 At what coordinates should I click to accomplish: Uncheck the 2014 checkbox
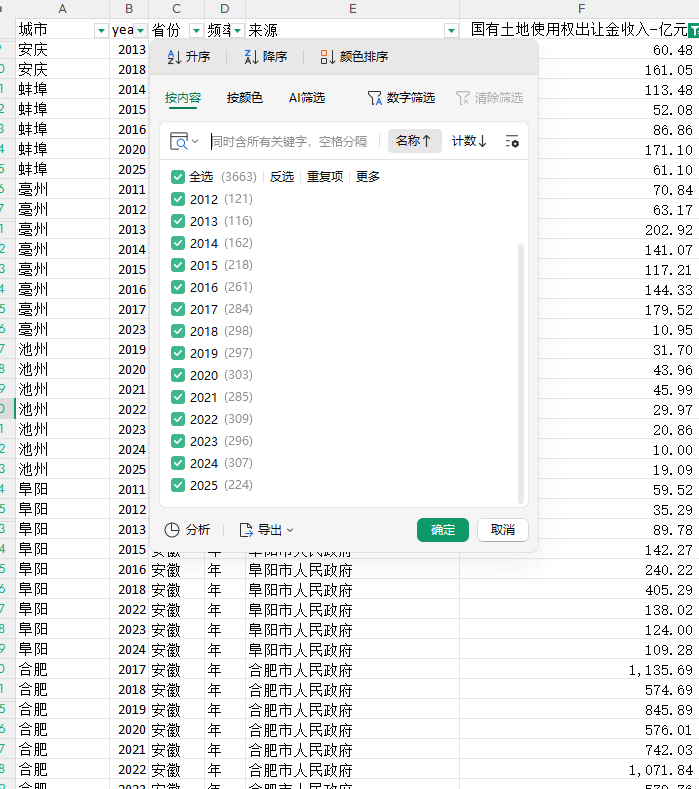(x=178, y=243)
